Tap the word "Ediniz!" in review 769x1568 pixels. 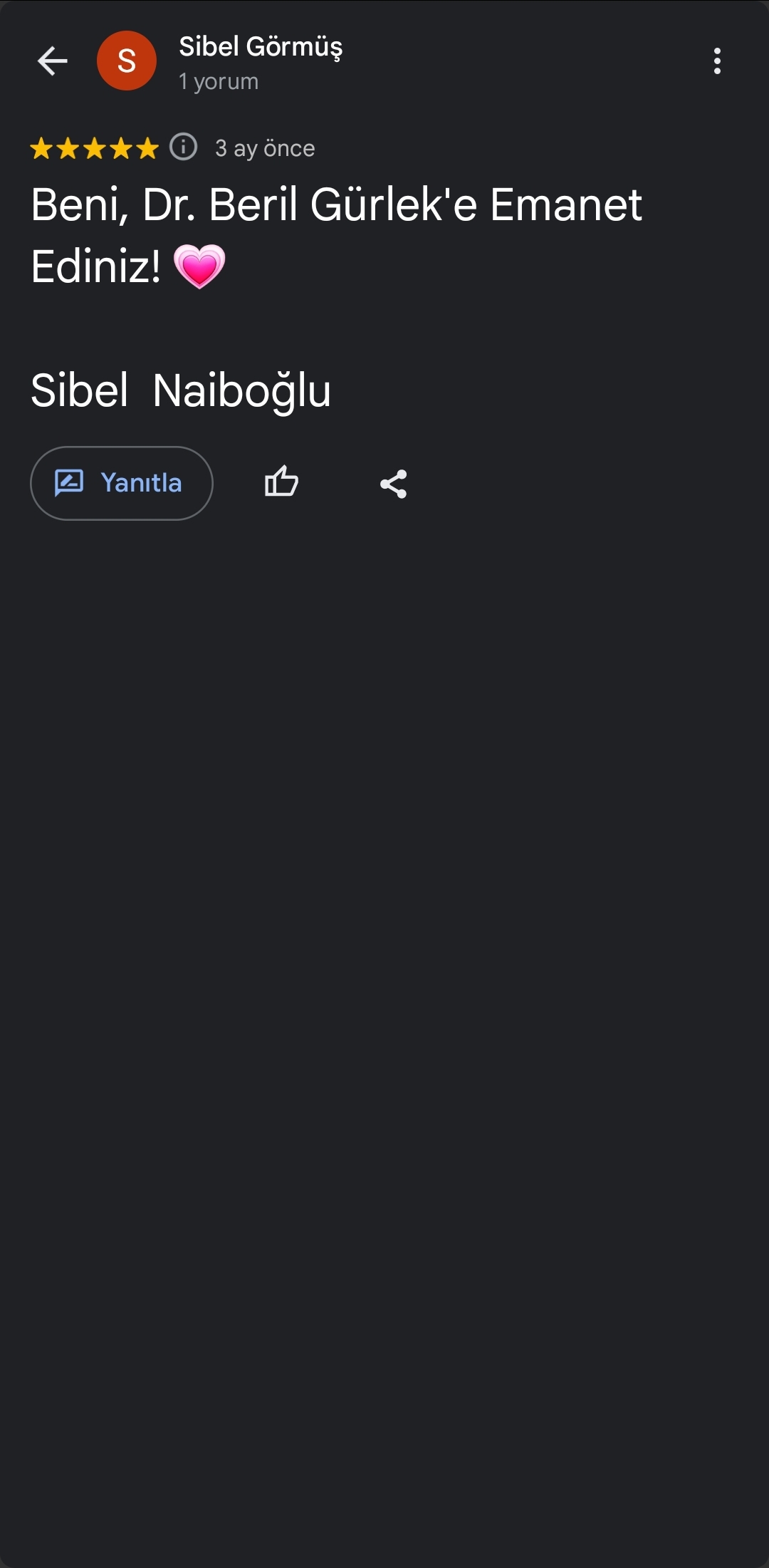(x=96, y=266)
